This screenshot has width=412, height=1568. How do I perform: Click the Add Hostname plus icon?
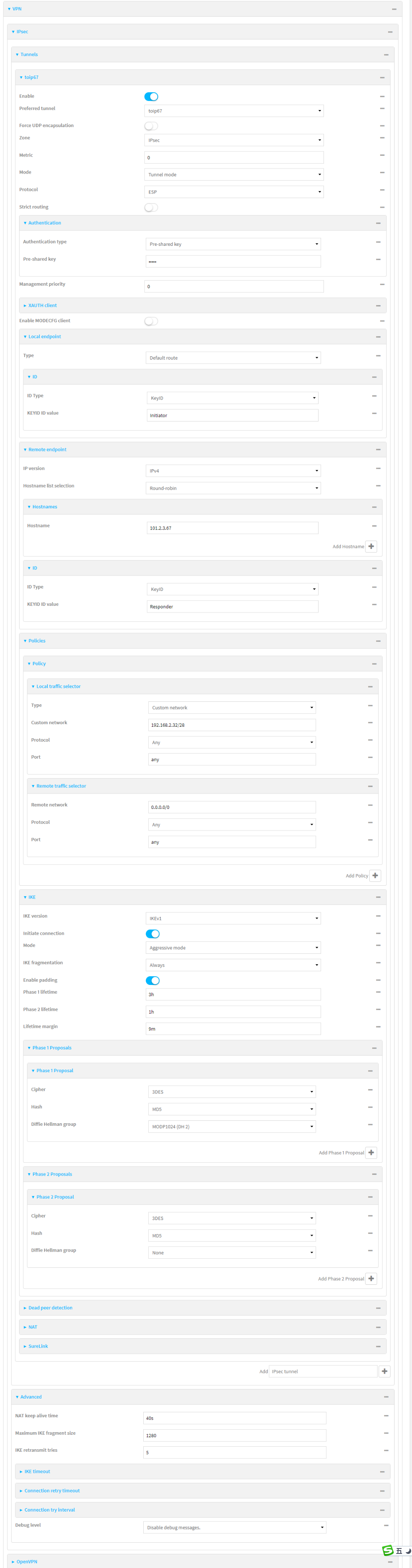(371, 546)
